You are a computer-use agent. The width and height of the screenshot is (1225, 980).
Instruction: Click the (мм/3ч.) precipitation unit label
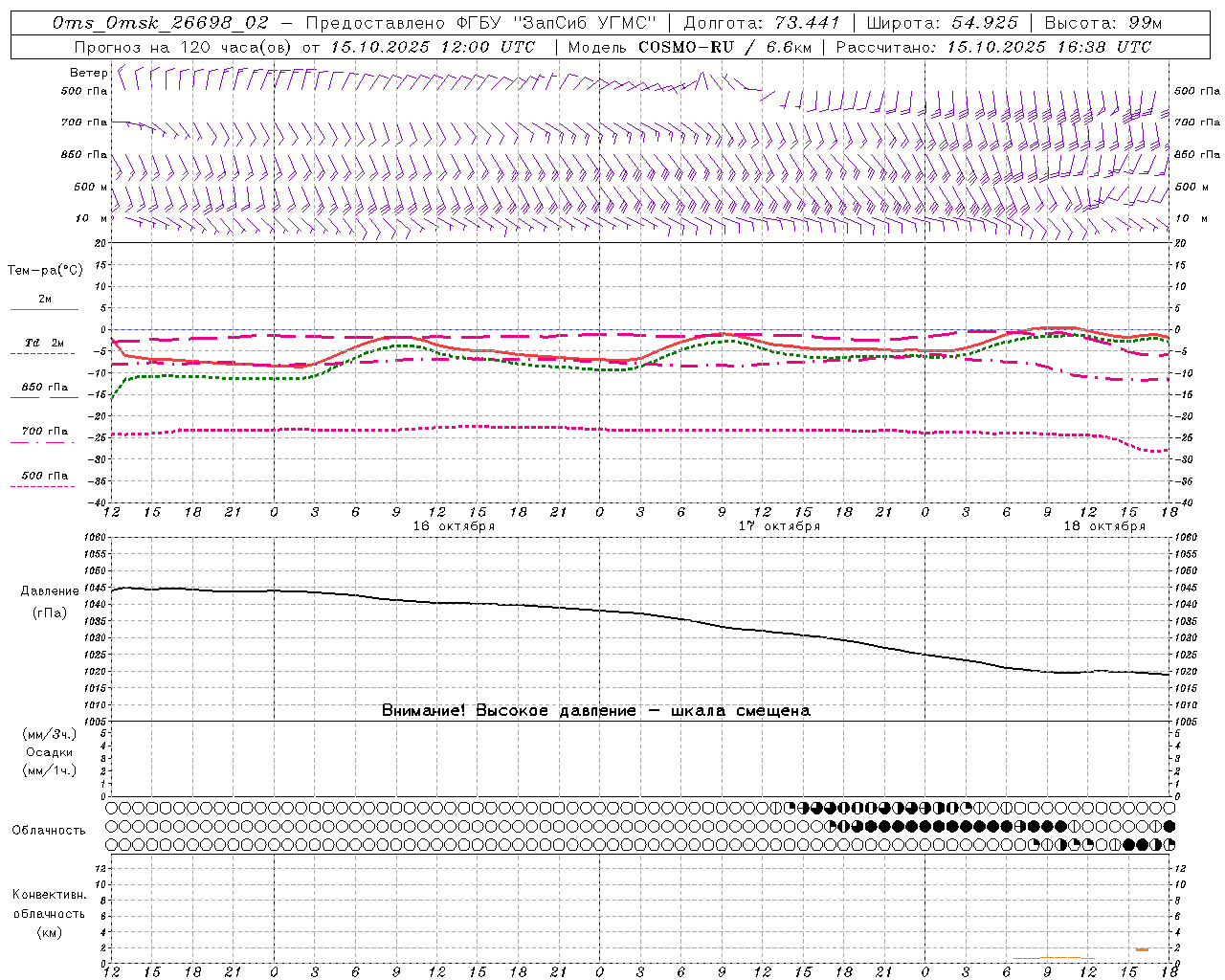point(50,734)
